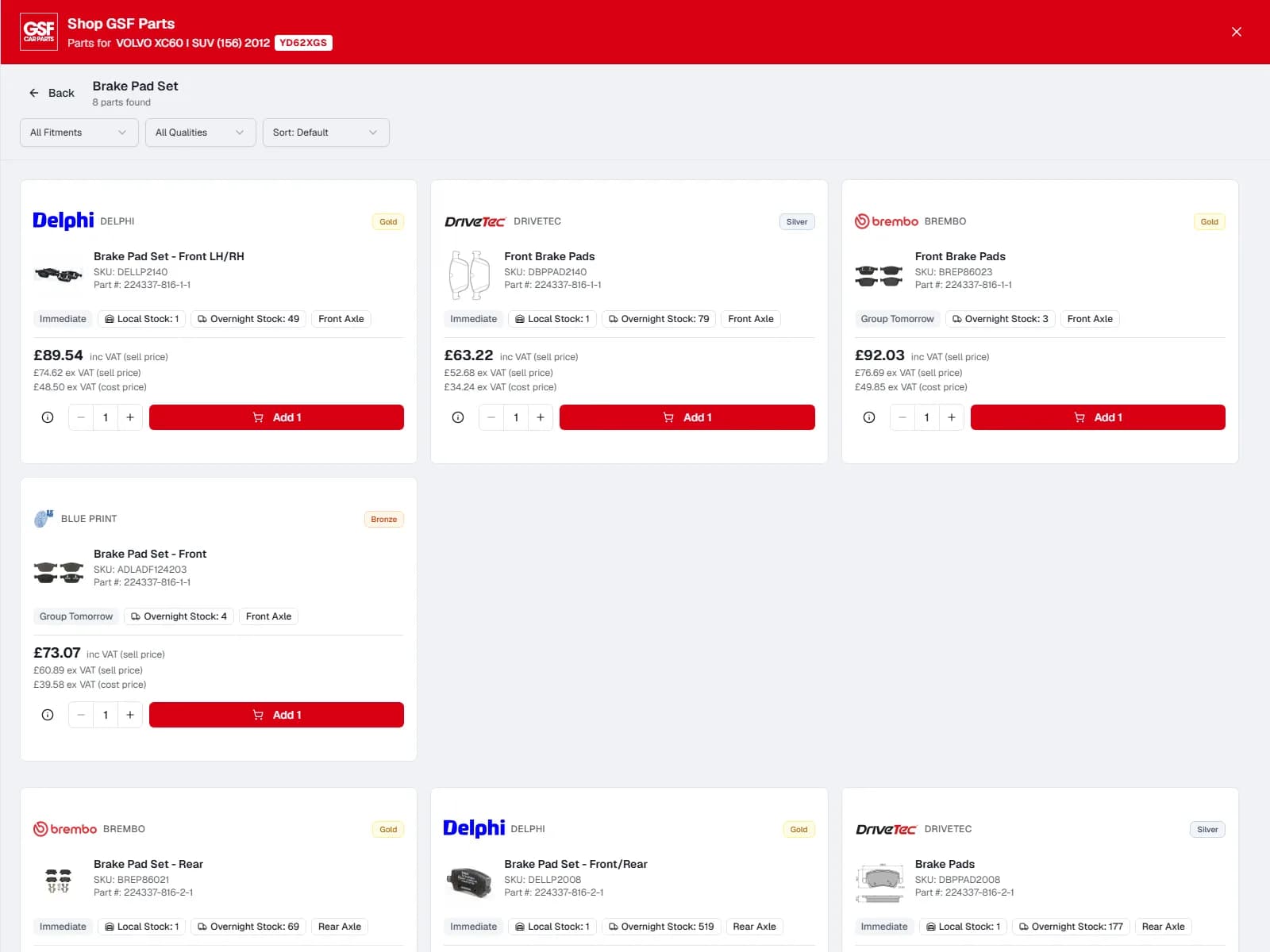Click quantity field on DriveTec £63.22 card
Viewport: 1270px width, 952px height.
516,417
